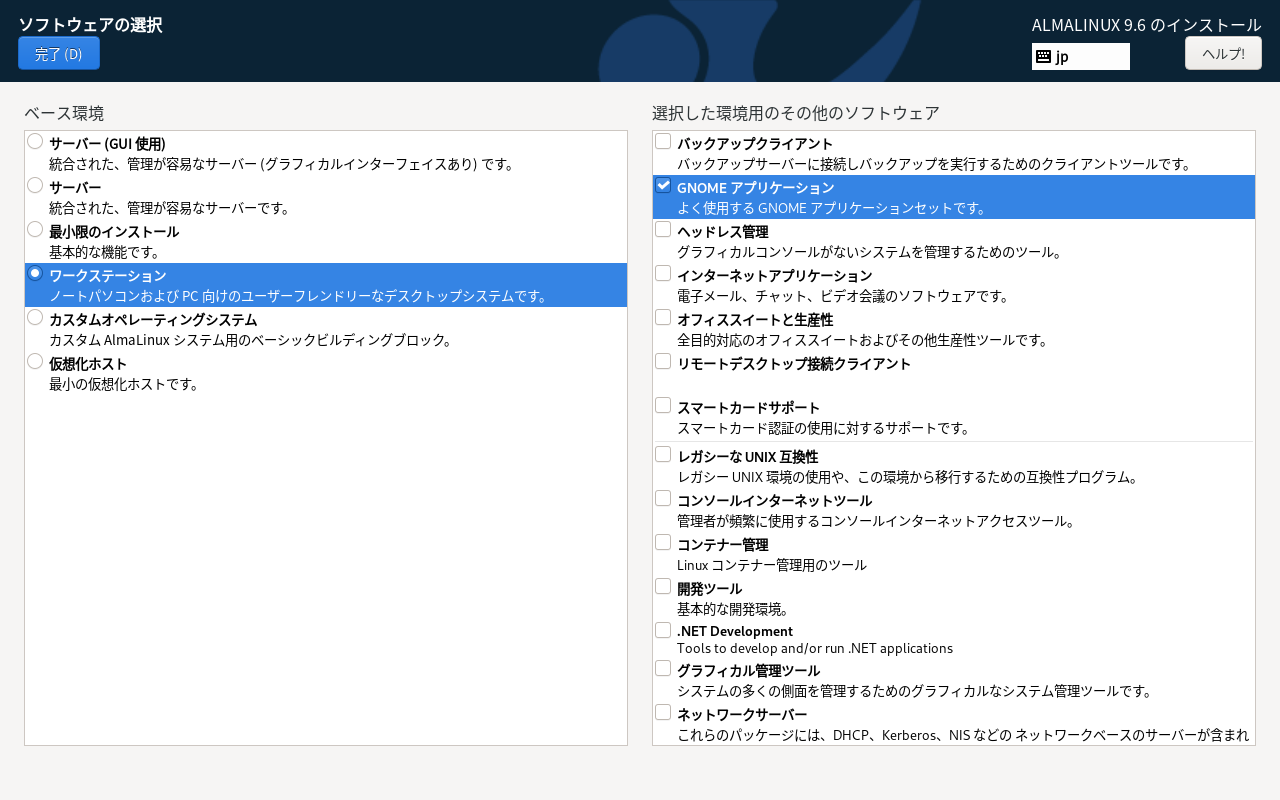
Task: Select the ワークステーション radio button
Action: (35, 273)
